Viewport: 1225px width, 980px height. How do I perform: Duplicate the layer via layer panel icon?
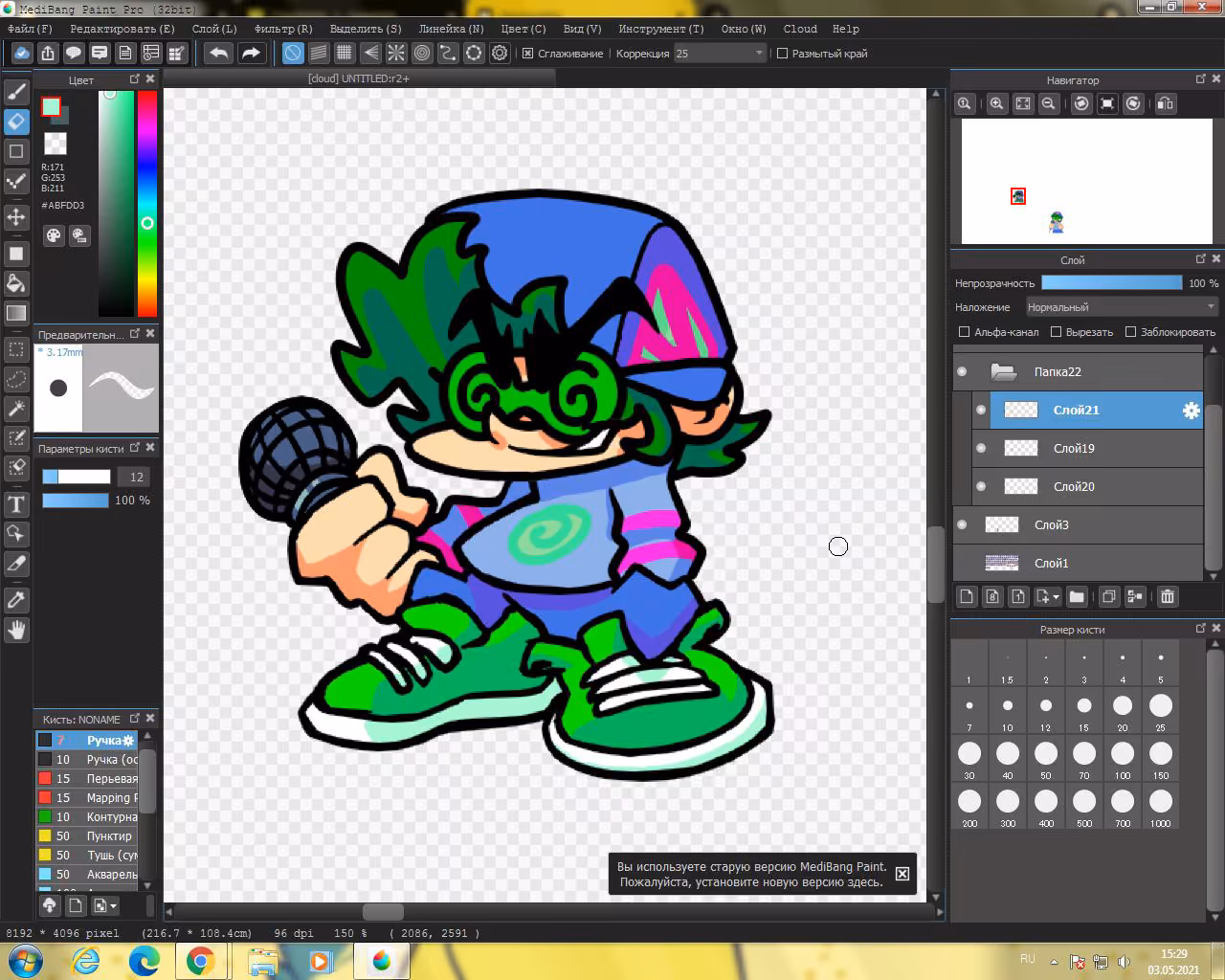(x=1108, y=597)
